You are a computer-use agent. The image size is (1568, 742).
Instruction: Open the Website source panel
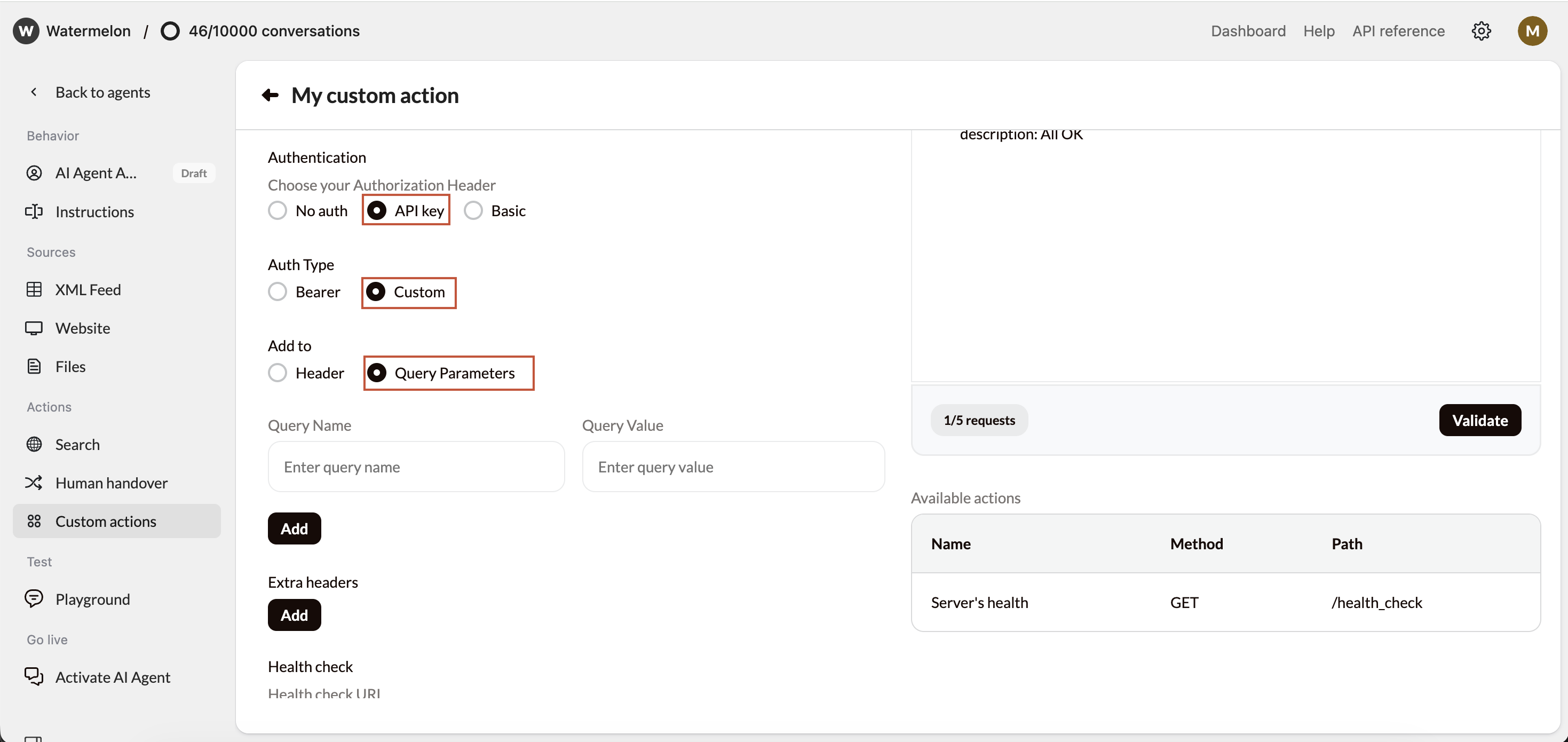[x=83, y=328]
